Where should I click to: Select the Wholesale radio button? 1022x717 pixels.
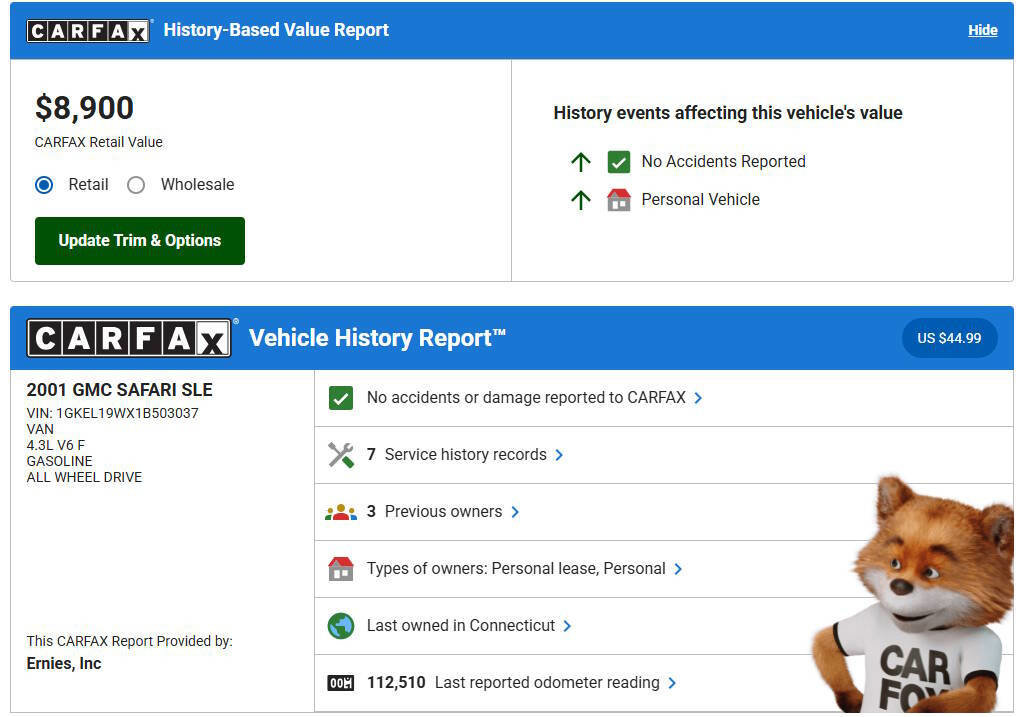[136, 185]
